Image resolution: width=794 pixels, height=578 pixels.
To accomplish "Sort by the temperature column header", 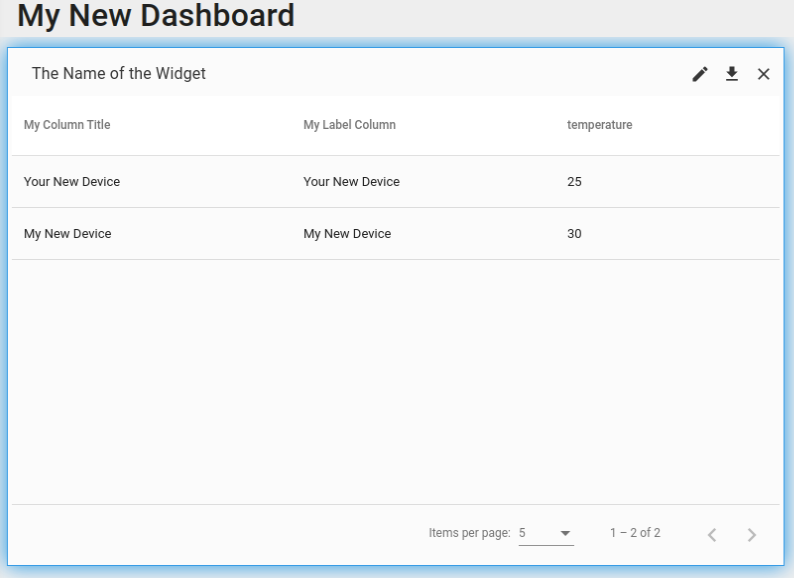I will [x=599, y=125].
